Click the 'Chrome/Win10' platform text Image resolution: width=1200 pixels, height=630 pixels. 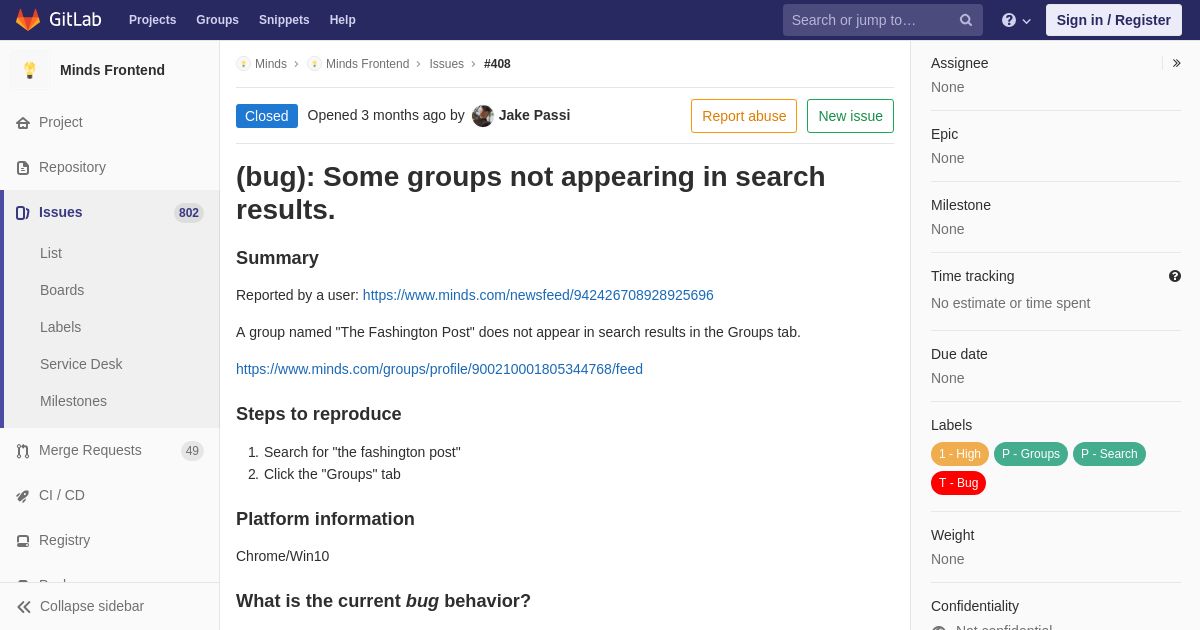click(x=282, y=556)
